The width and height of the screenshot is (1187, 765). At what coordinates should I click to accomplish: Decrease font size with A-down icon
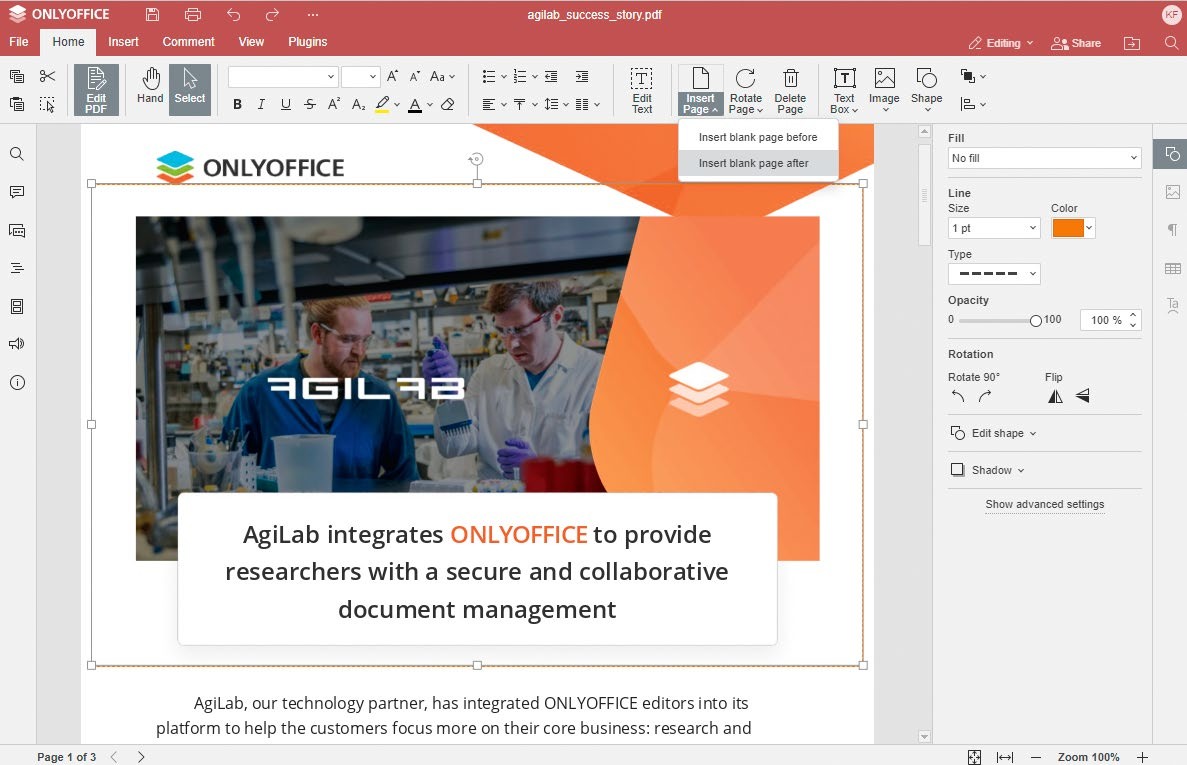point(415,76)
